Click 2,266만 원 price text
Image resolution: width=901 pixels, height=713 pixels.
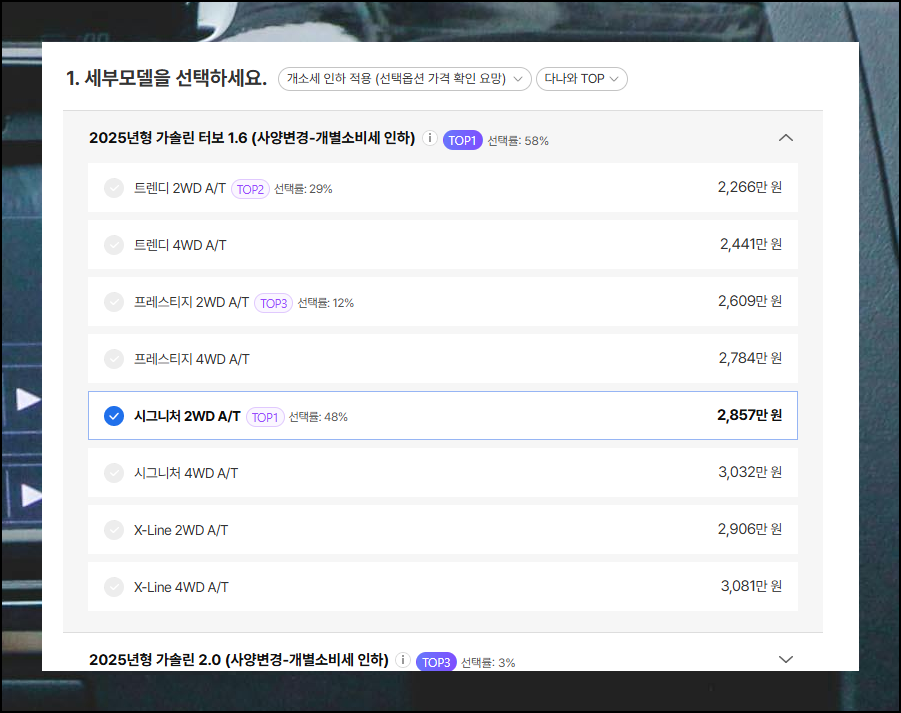pos(749,187)
